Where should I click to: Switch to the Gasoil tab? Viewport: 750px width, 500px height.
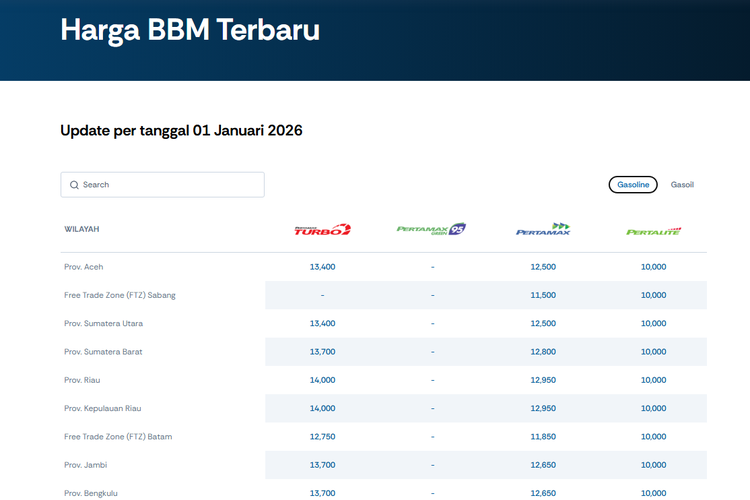682,185
